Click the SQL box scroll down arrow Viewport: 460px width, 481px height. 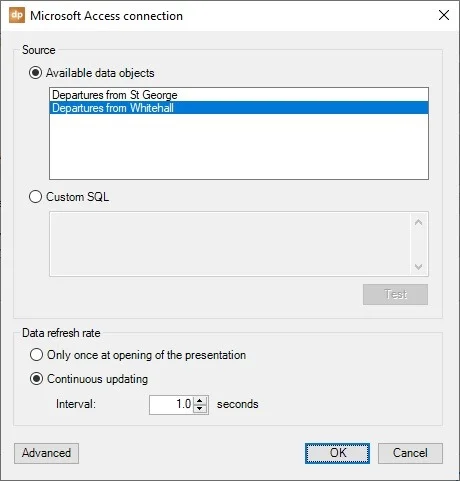click(419, 266)
